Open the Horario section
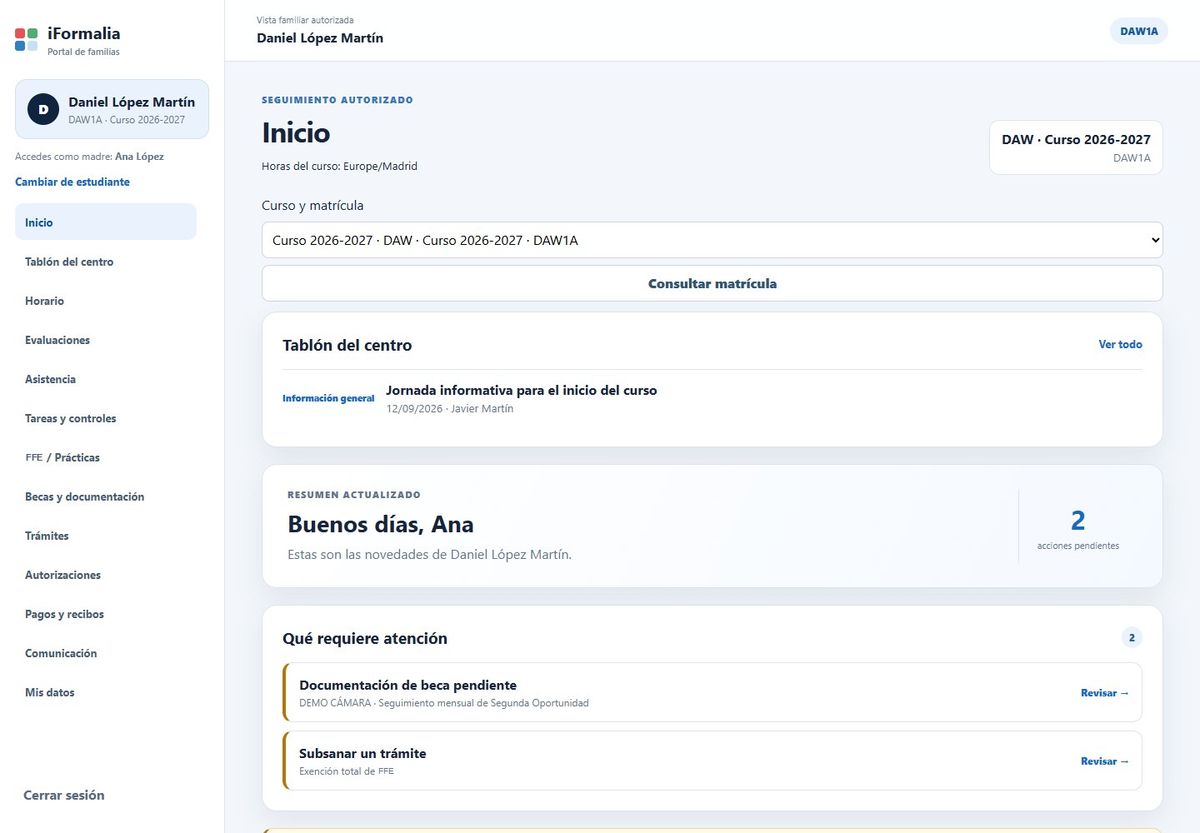This screenshot has width=1200, height=833. [105, 301]
